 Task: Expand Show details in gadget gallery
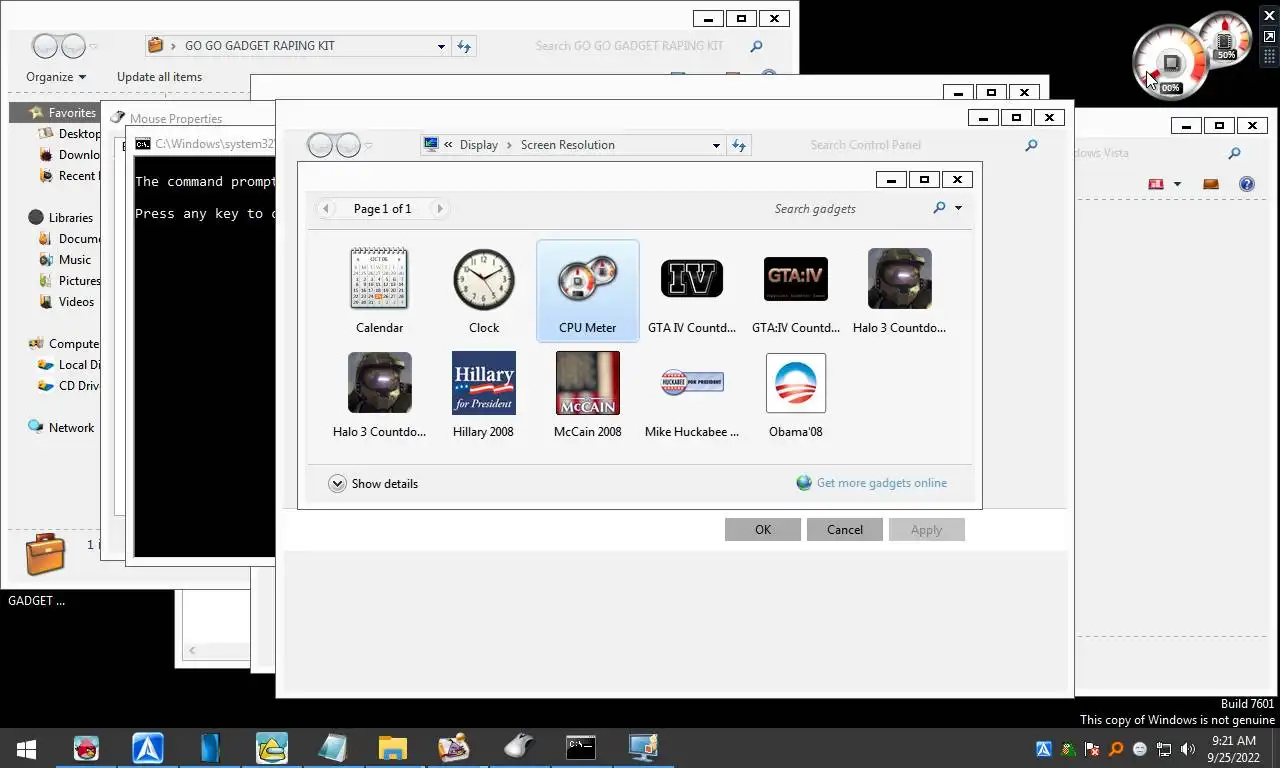373,483
